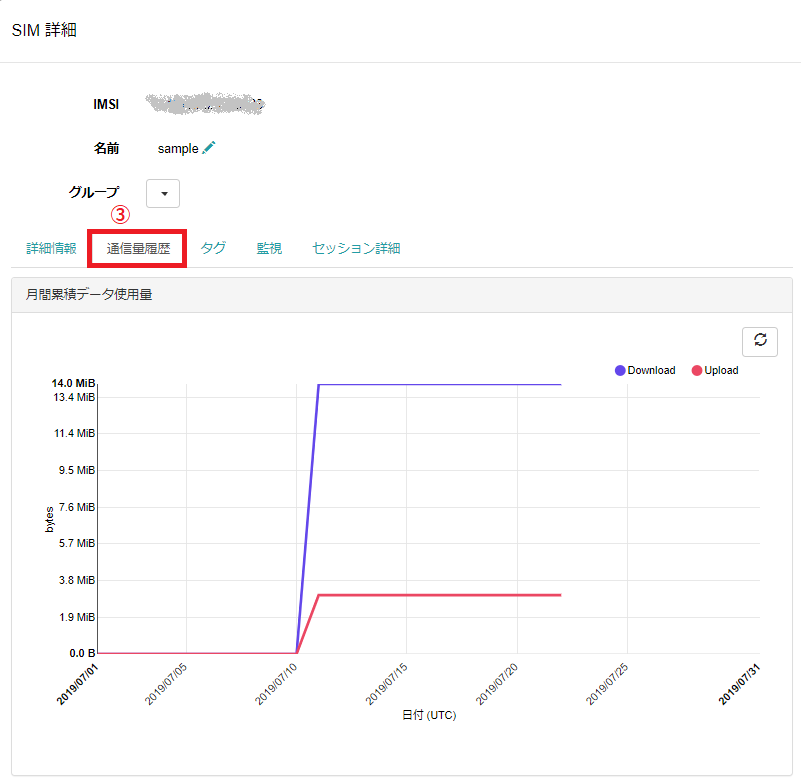Viewport: 801px width, 781px height.
Task: Click the 2019/07/15 date label
Action: pos(387,684)
